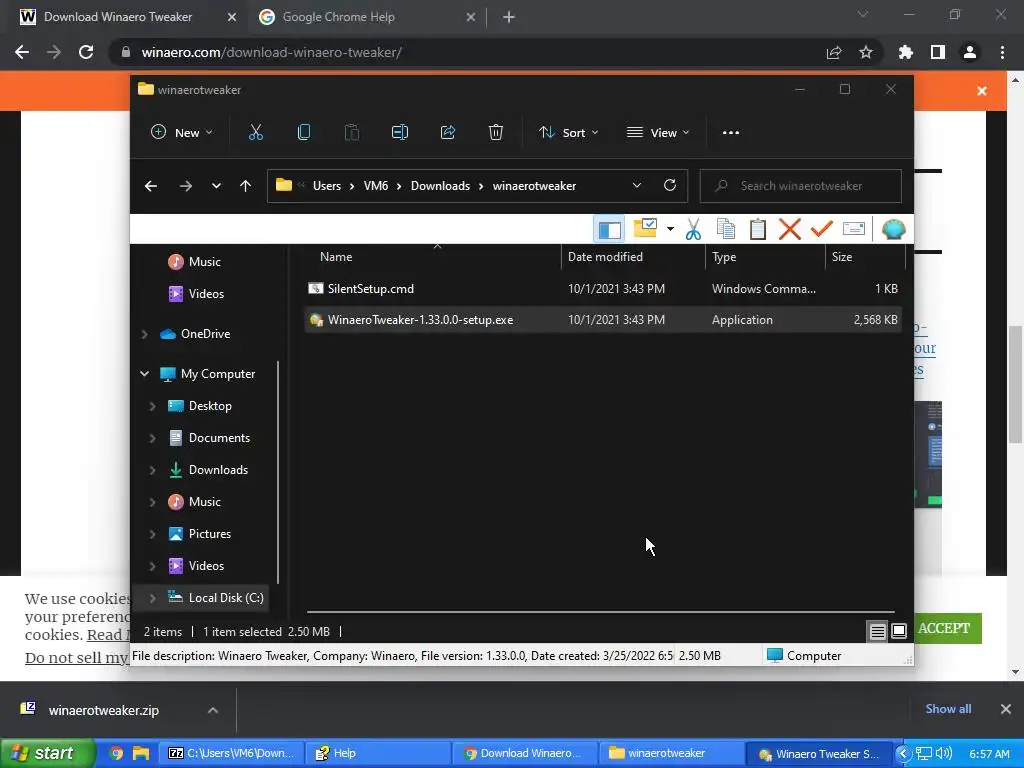The height and width of the screenshot is (768, 1024).
Task: Open the folder options dropdown arrow
Action: pyautogui.click(x=670, y=229)
